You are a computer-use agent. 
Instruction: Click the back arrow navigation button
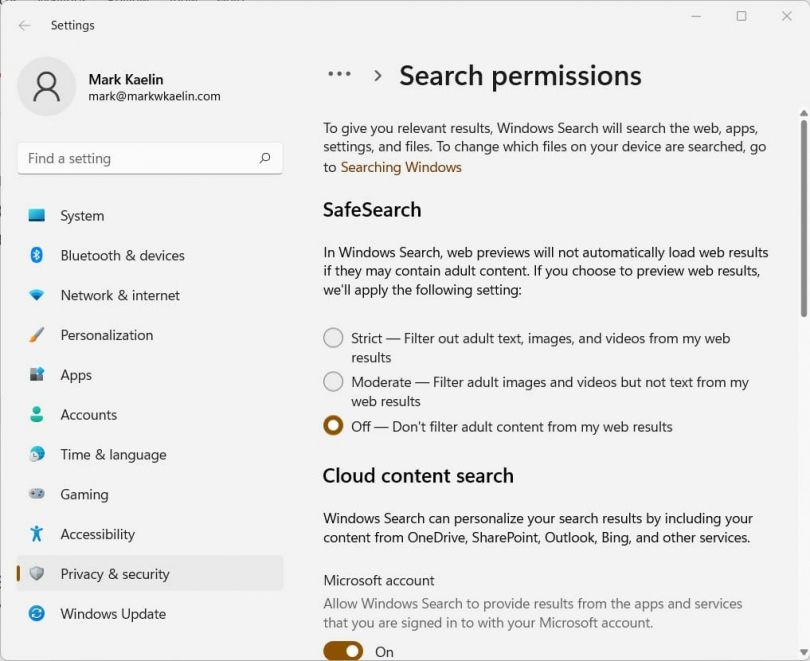pos(23,25)
